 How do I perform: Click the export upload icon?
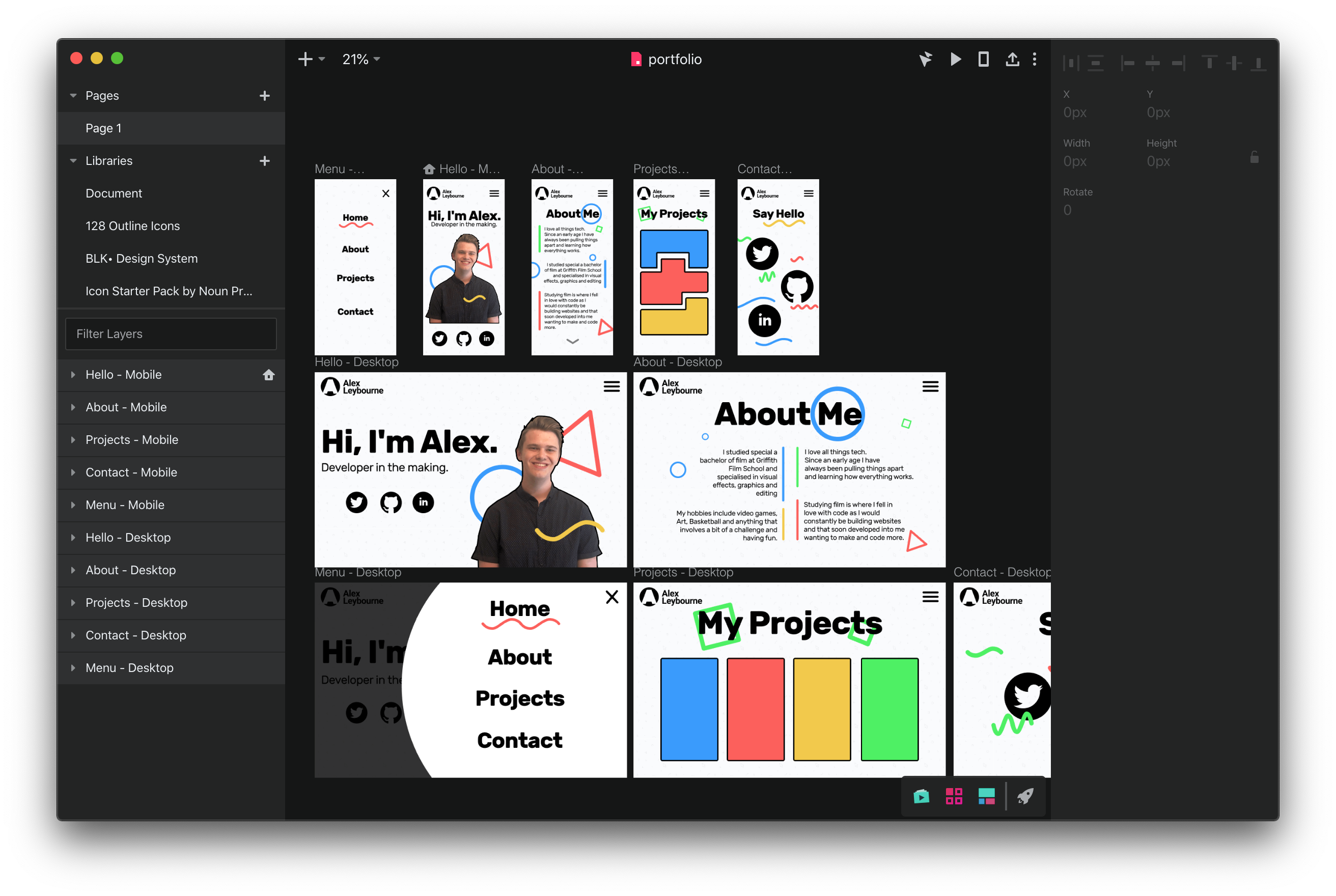click(x=1012, y=60)
